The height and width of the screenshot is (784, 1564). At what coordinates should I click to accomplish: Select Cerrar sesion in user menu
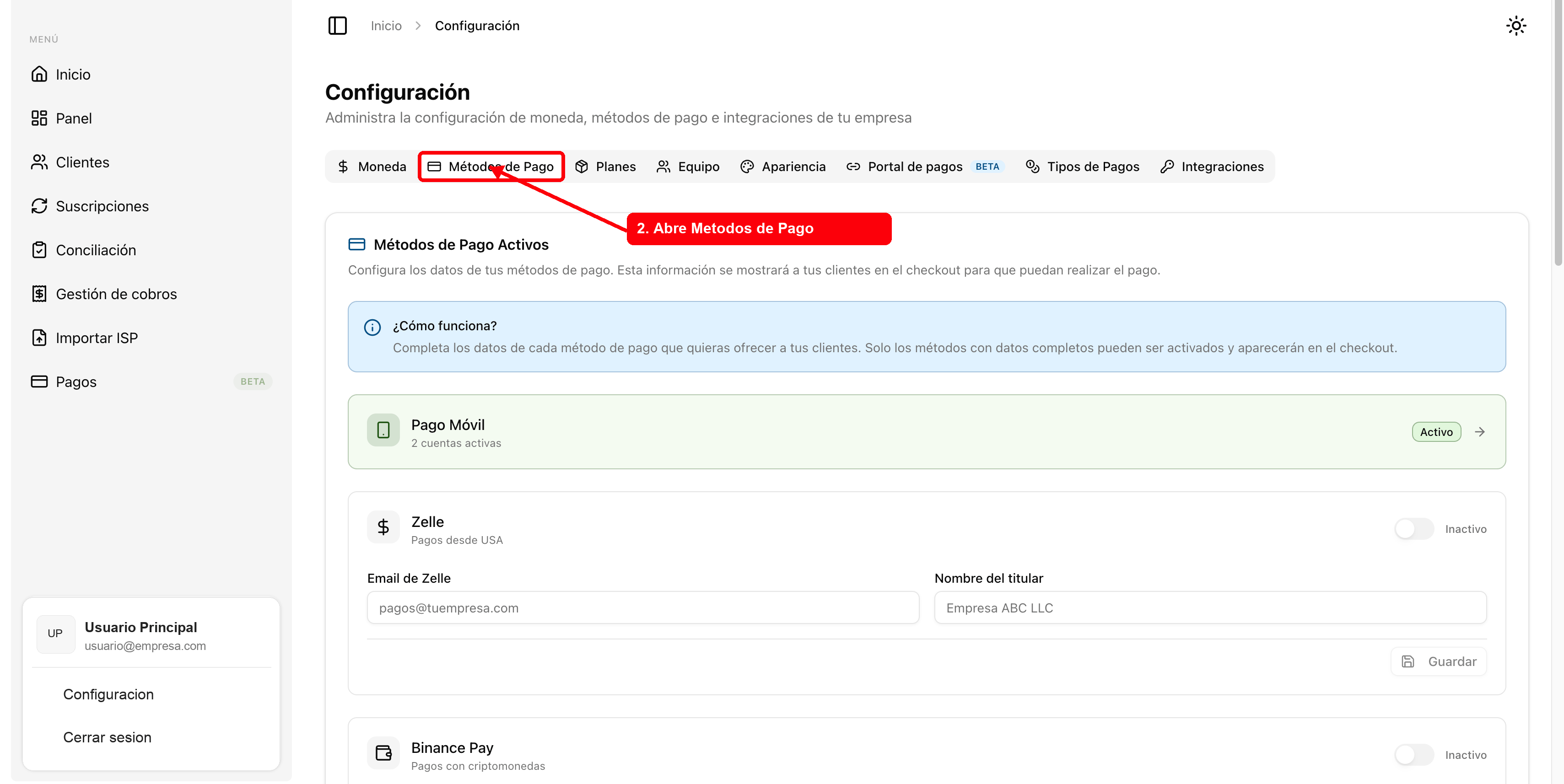pyautogui.click(x=107, y=737)
